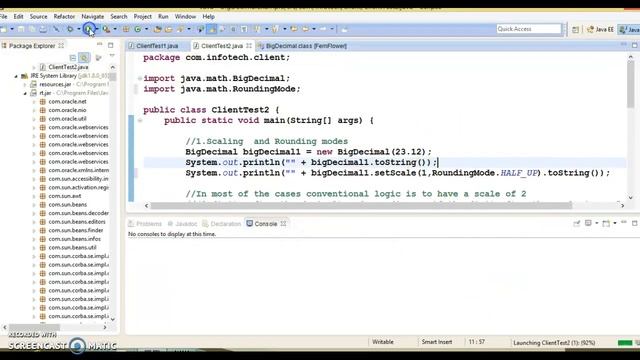
Task: Open the File menu
Action: coord(3,17)
